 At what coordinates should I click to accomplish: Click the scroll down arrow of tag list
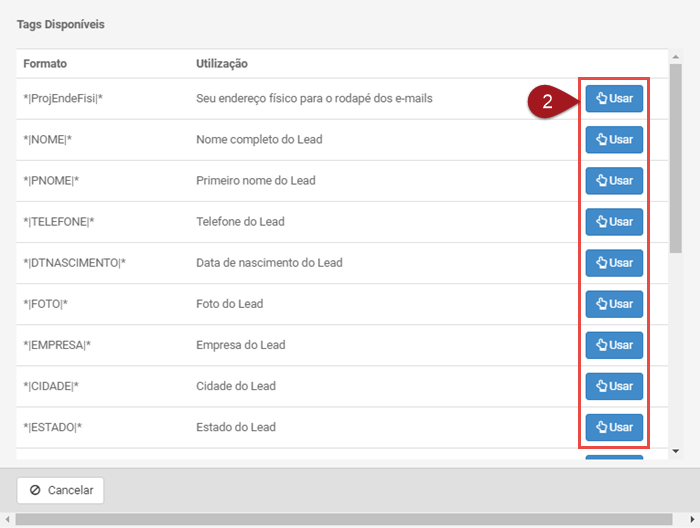(676, 451)
